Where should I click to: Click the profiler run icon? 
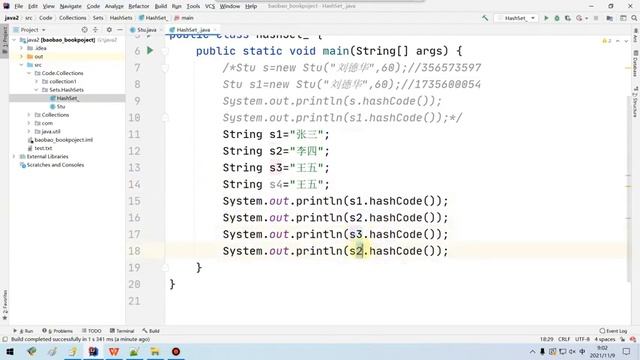579,18
